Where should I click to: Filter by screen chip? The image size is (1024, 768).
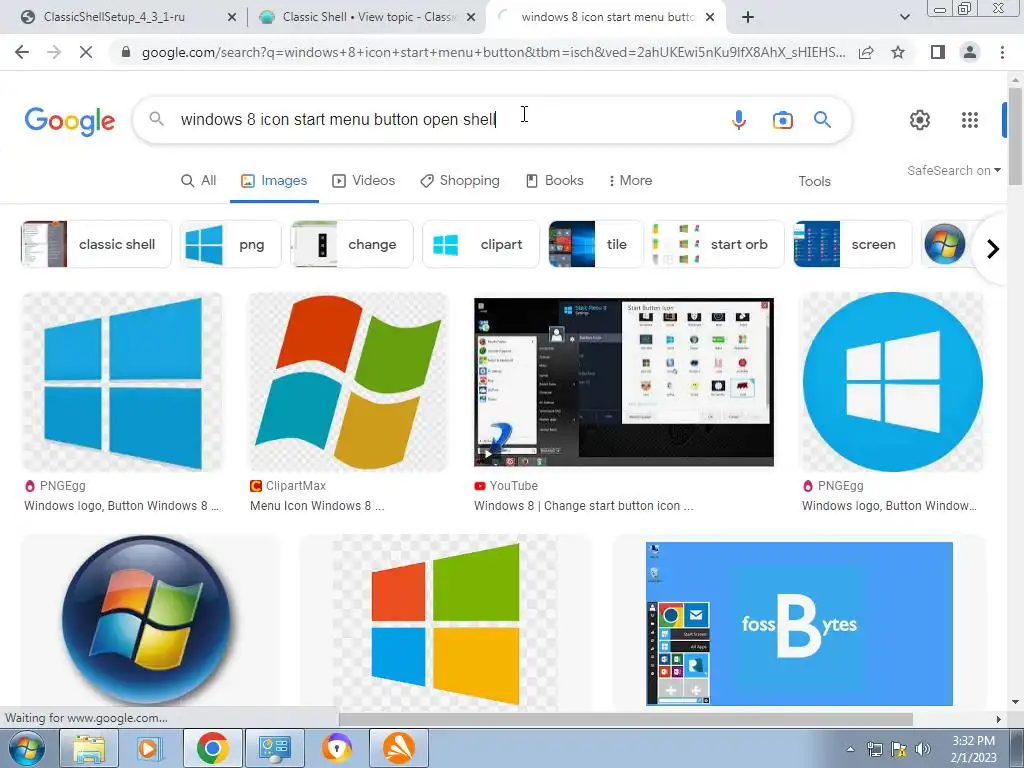click(852, 244)
